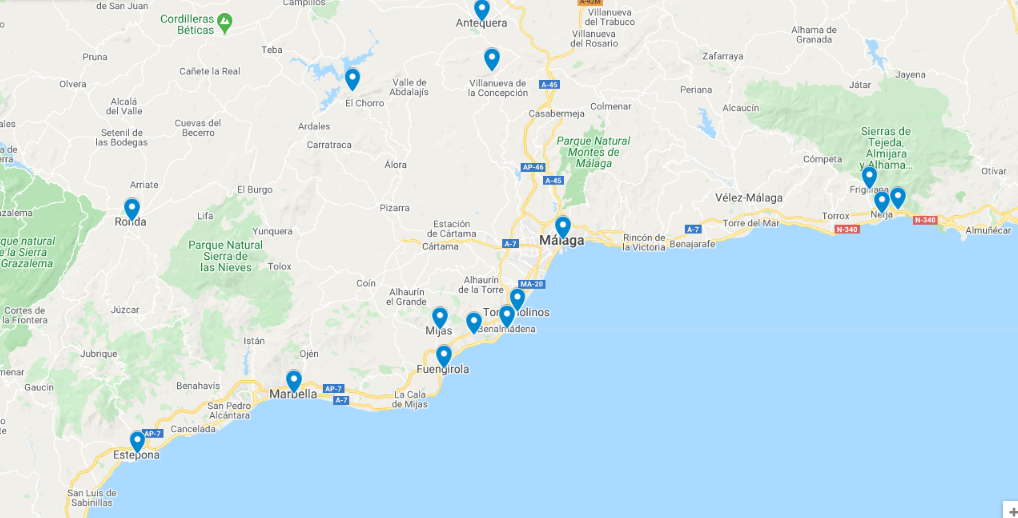Click the zoom in plus button
The width and height of the screenshot is (1018, 518).
pyautogui.click(x=1012, y=510)
